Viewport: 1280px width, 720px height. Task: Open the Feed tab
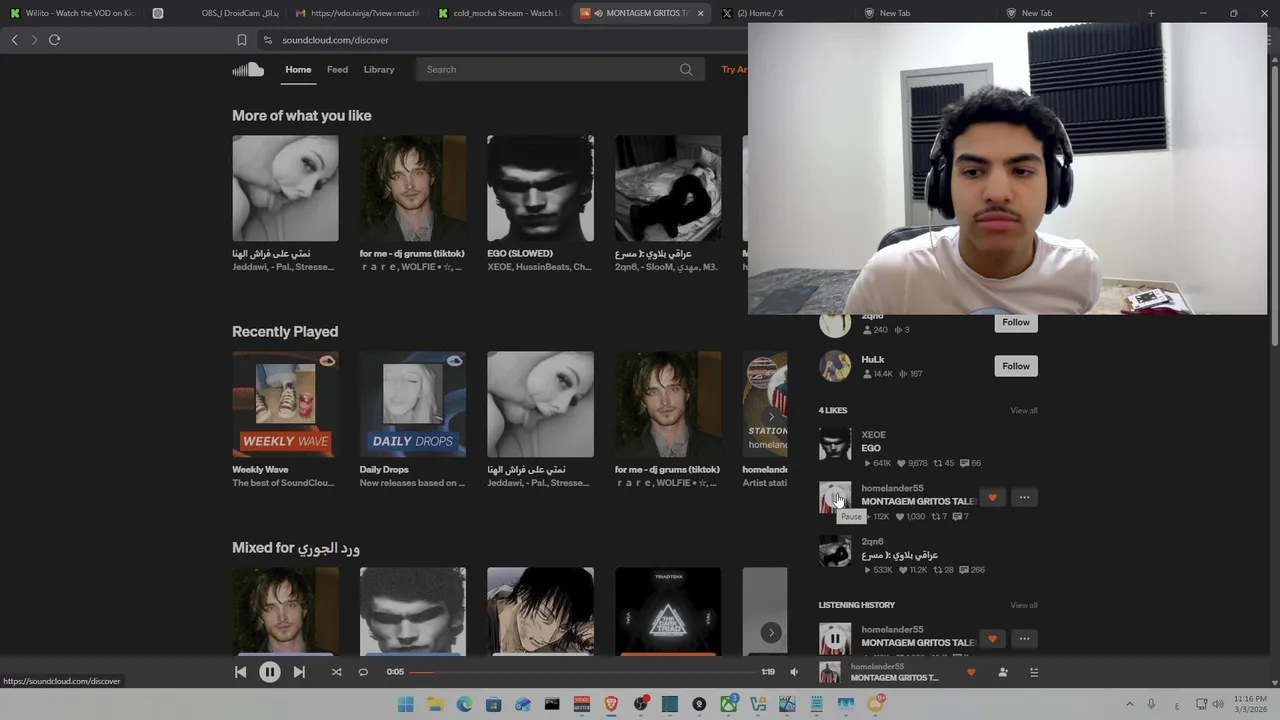coord(337,69)
